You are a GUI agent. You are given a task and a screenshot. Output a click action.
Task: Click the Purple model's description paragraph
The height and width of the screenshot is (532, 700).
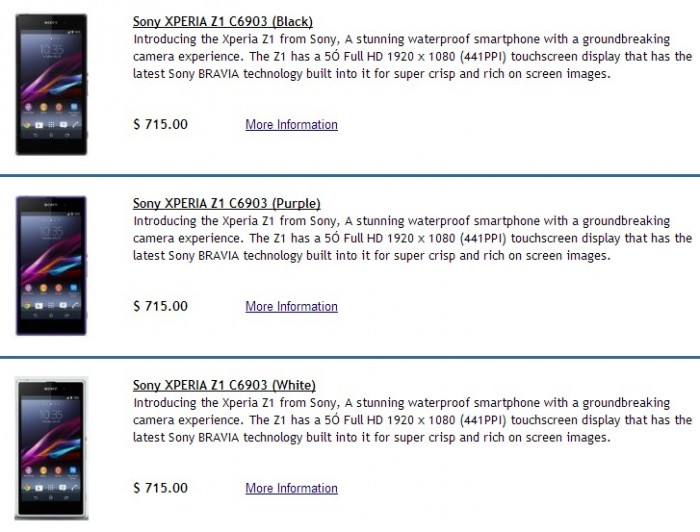(x=412, y=239)
